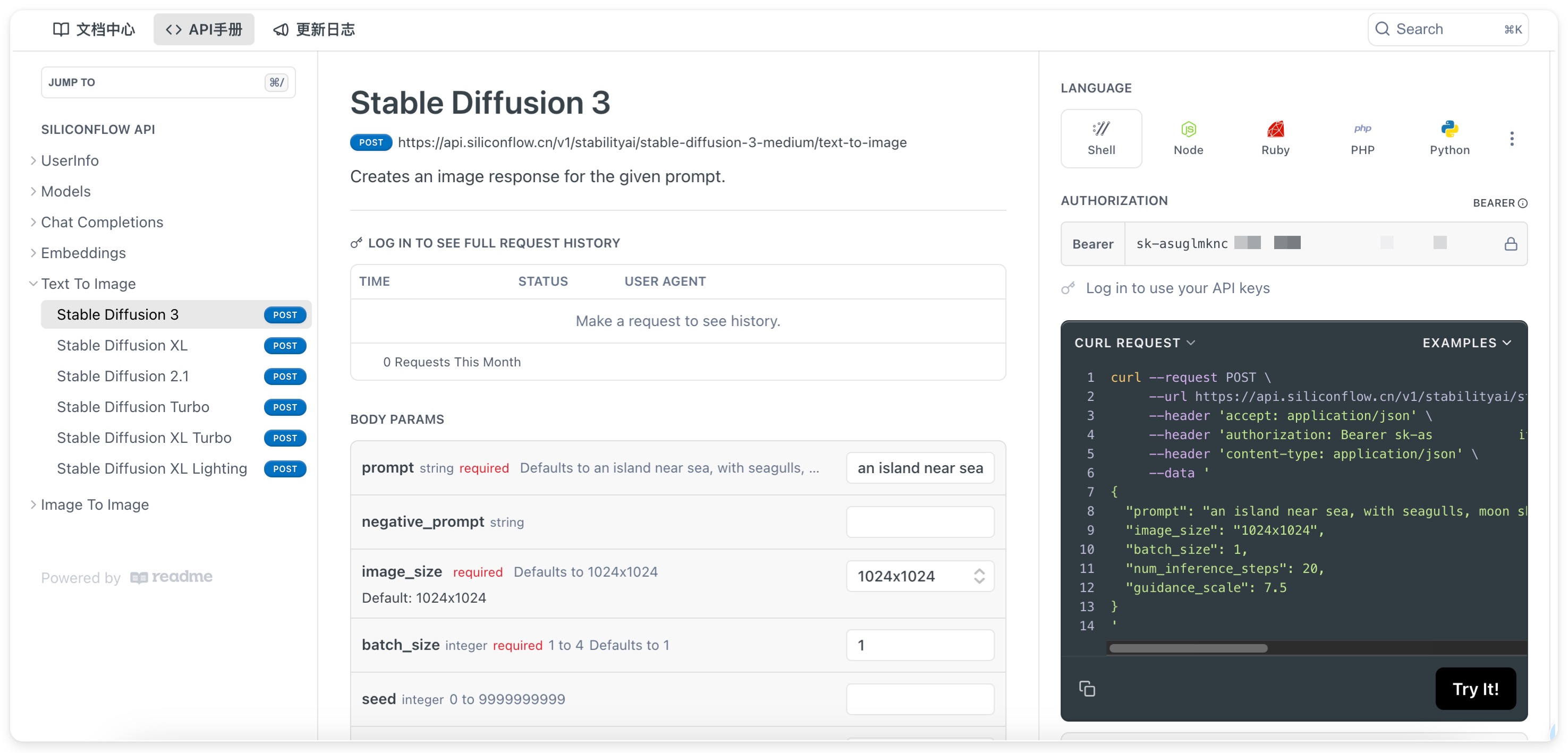This screenshot has height=753, width=1568.
Task: Open the EXAMPLES dropdown
Action: click(x=1466, y=343)
